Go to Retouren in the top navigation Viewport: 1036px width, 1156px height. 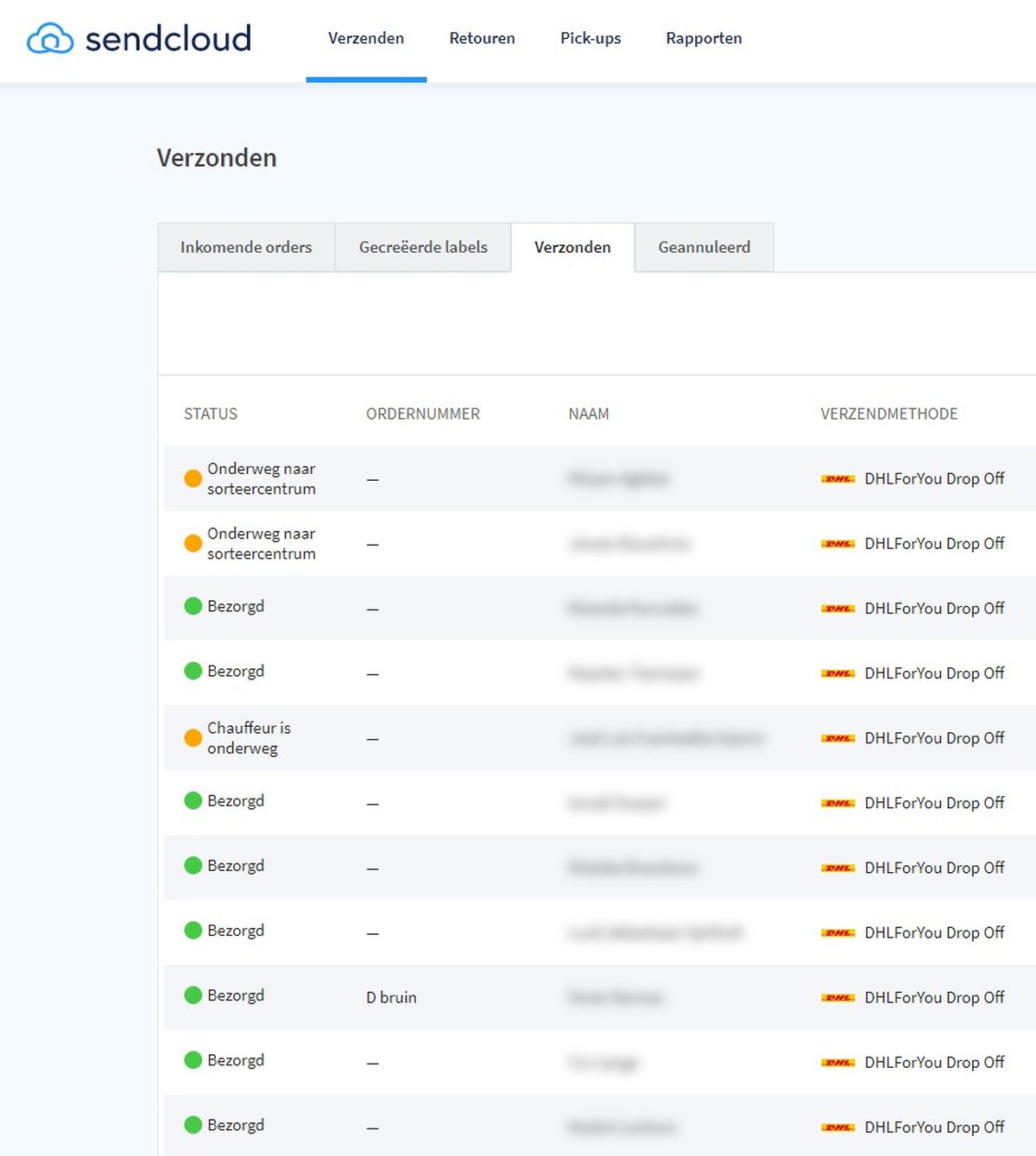click(x=482, y=38)
